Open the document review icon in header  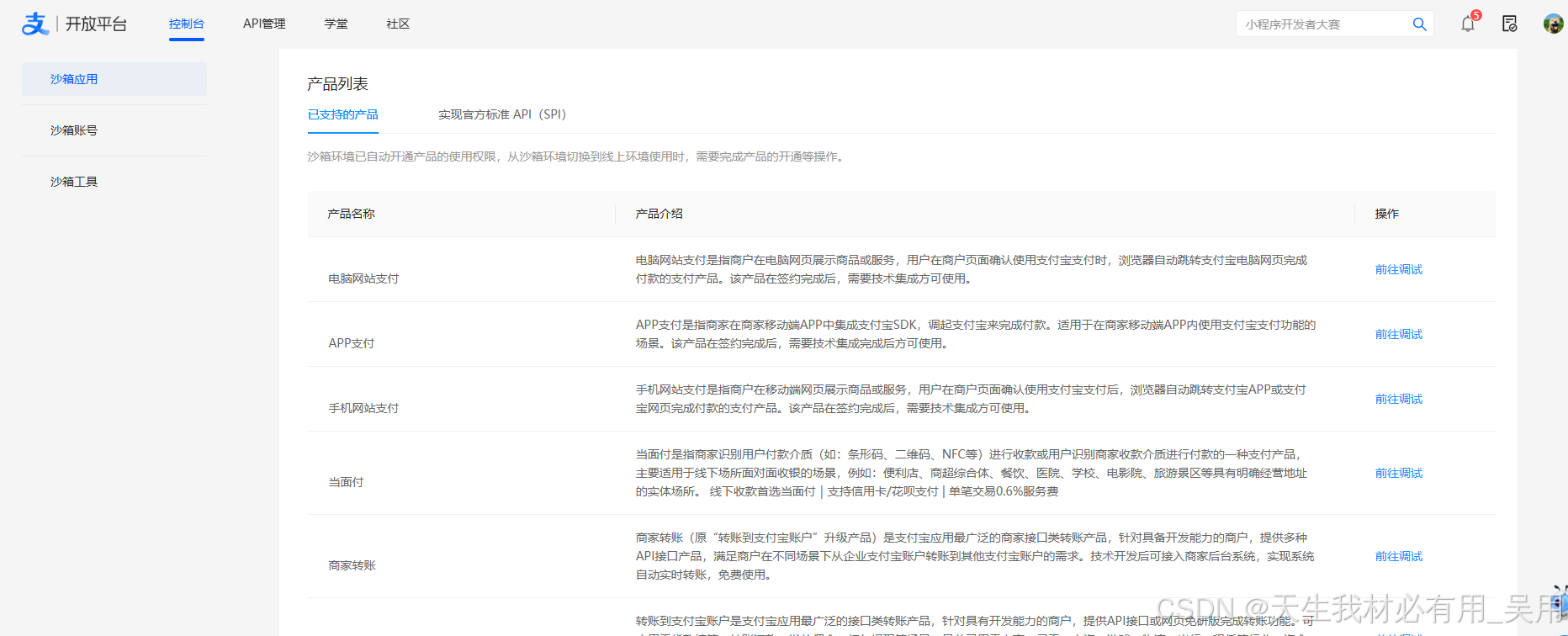1510,24
